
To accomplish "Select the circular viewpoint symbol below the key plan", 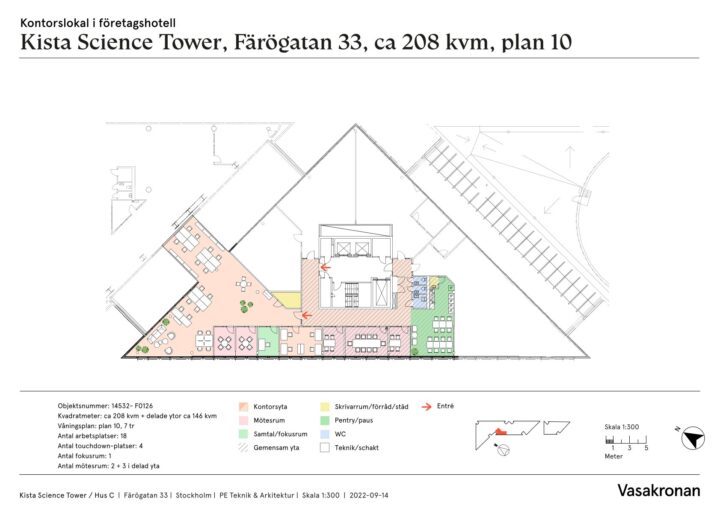I will tap(504, 450).
